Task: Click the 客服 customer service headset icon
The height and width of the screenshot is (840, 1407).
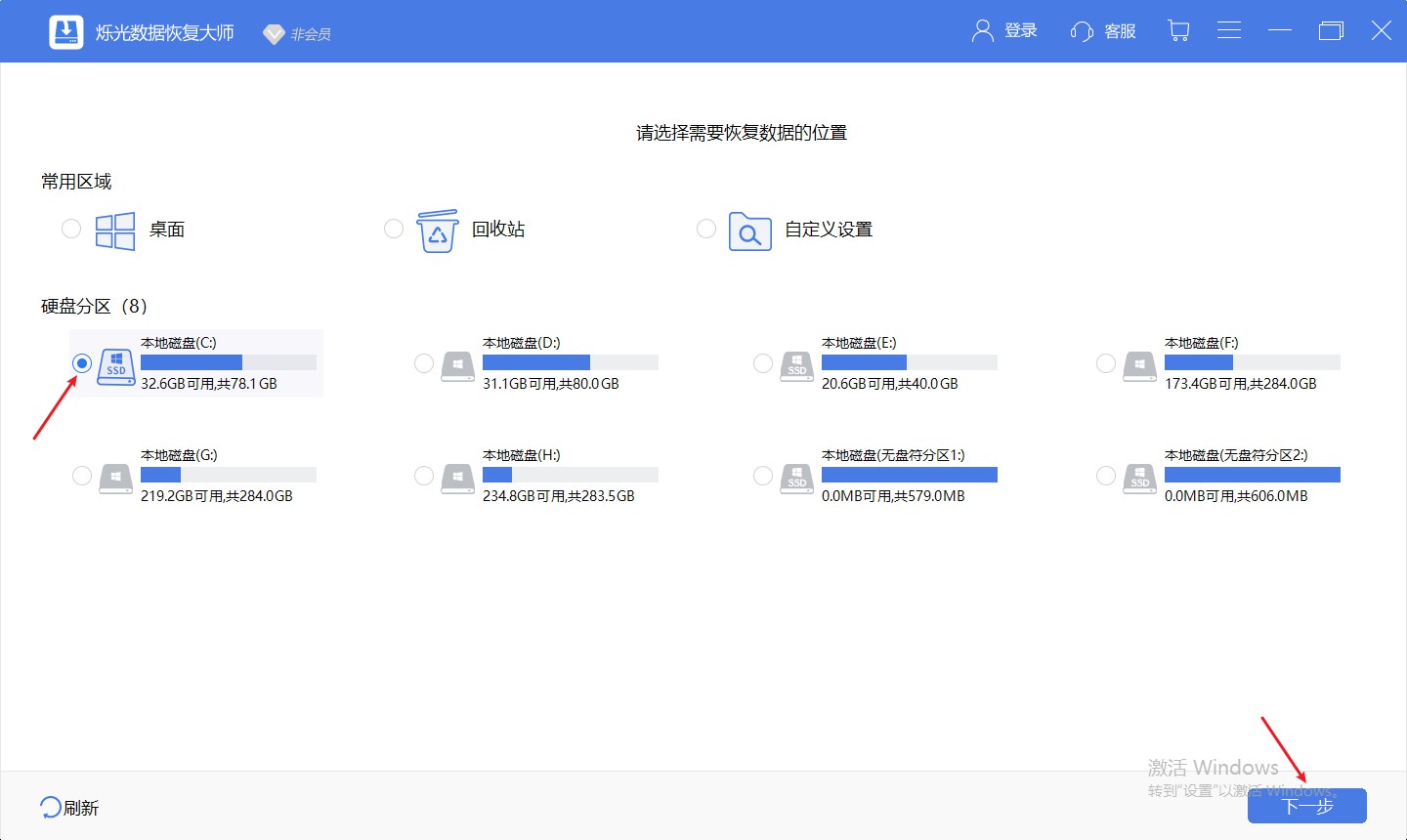Action: click(1081, 30)
